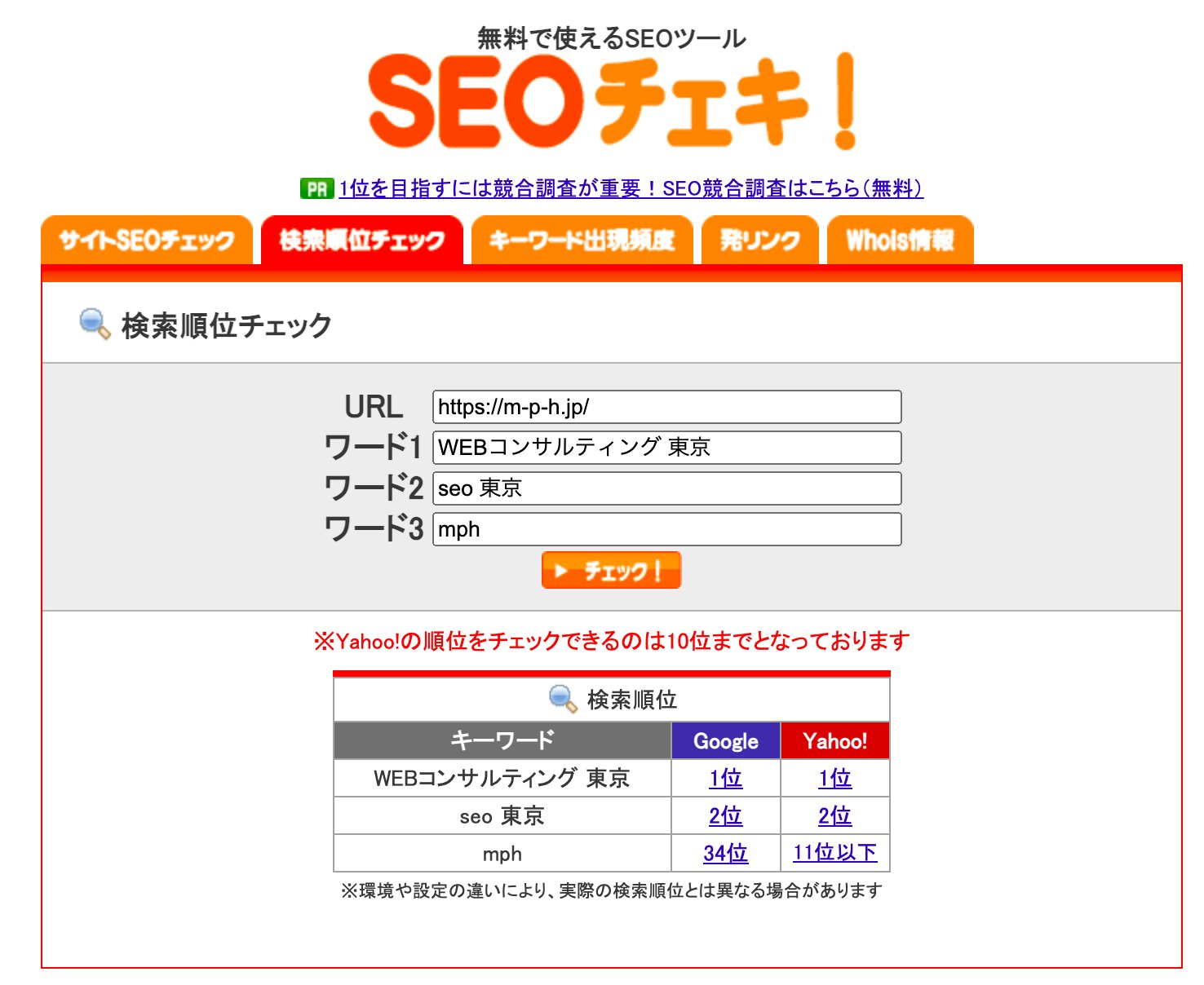
Task: Switch to キーワード出現頻度 tab
Action: coord(582,240)
